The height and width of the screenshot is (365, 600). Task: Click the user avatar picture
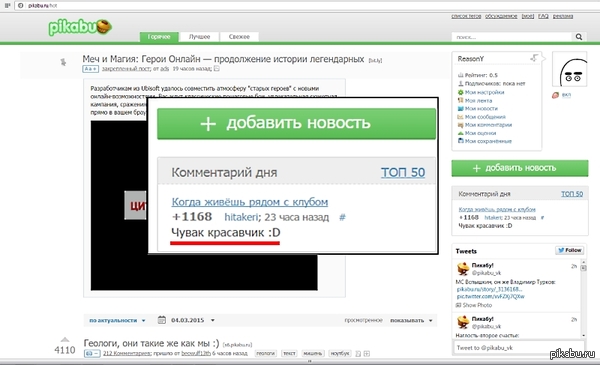569,69
